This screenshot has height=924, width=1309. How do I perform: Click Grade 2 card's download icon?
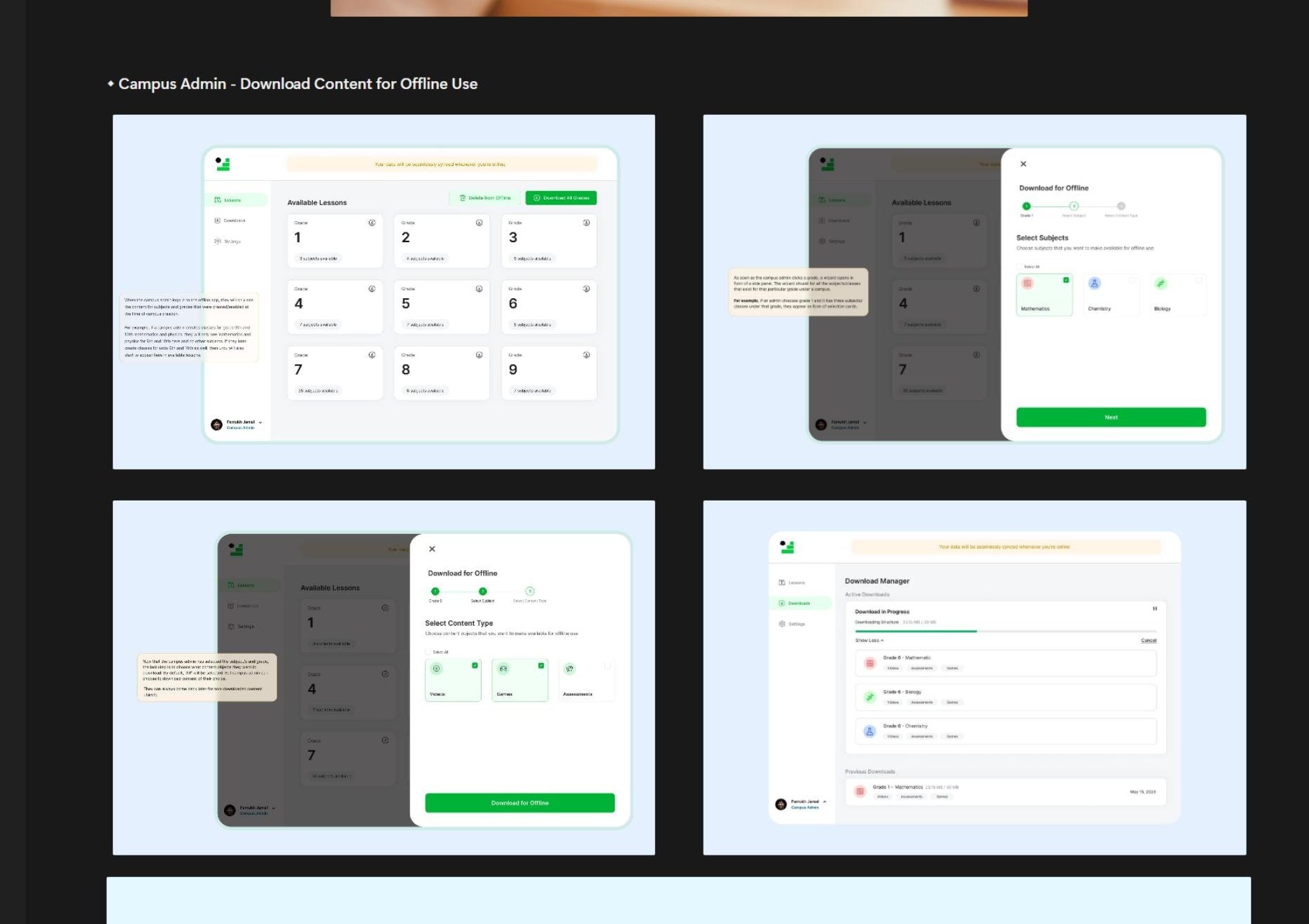pos(479,223)
